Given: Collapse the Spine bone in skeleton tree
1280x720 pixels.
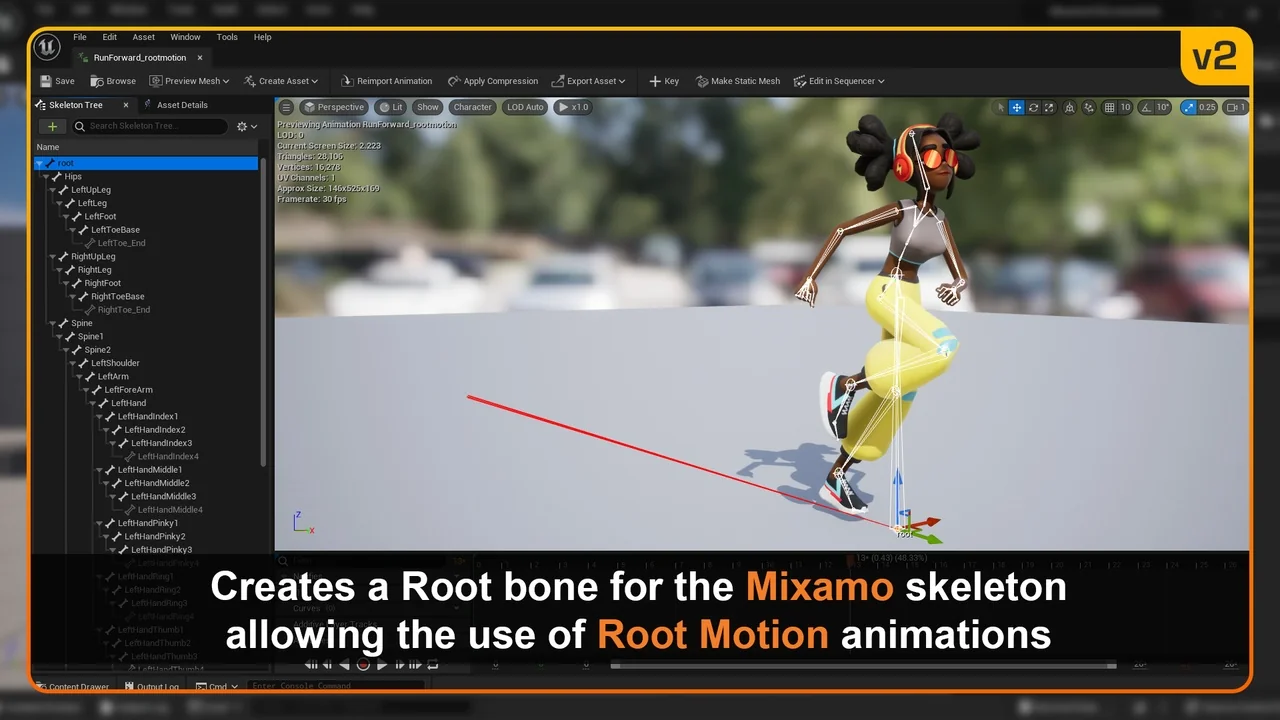Looking at the screenshot, I should (52, 323).
